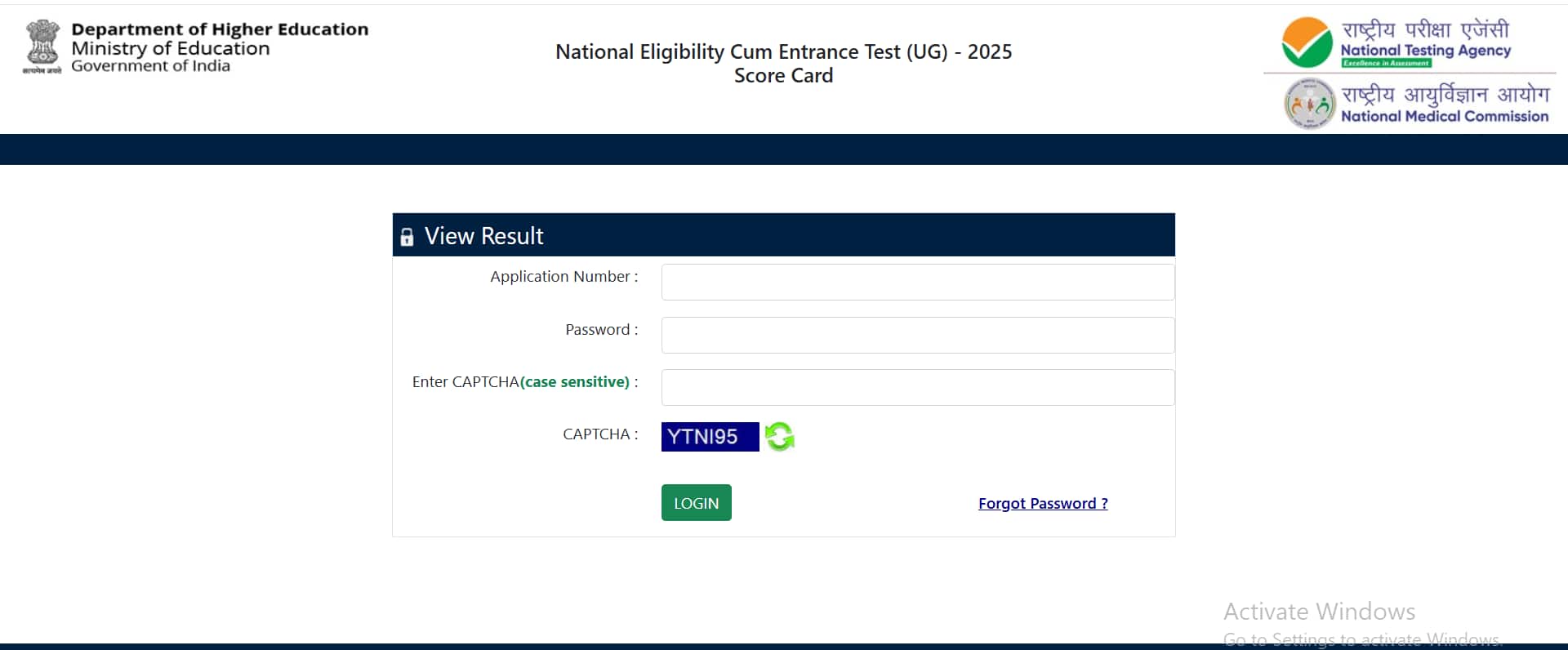1568x650 pixels.
Task: Click the National Testing Agency English text
Action: pyautogui.click(x=1425, y=51)
